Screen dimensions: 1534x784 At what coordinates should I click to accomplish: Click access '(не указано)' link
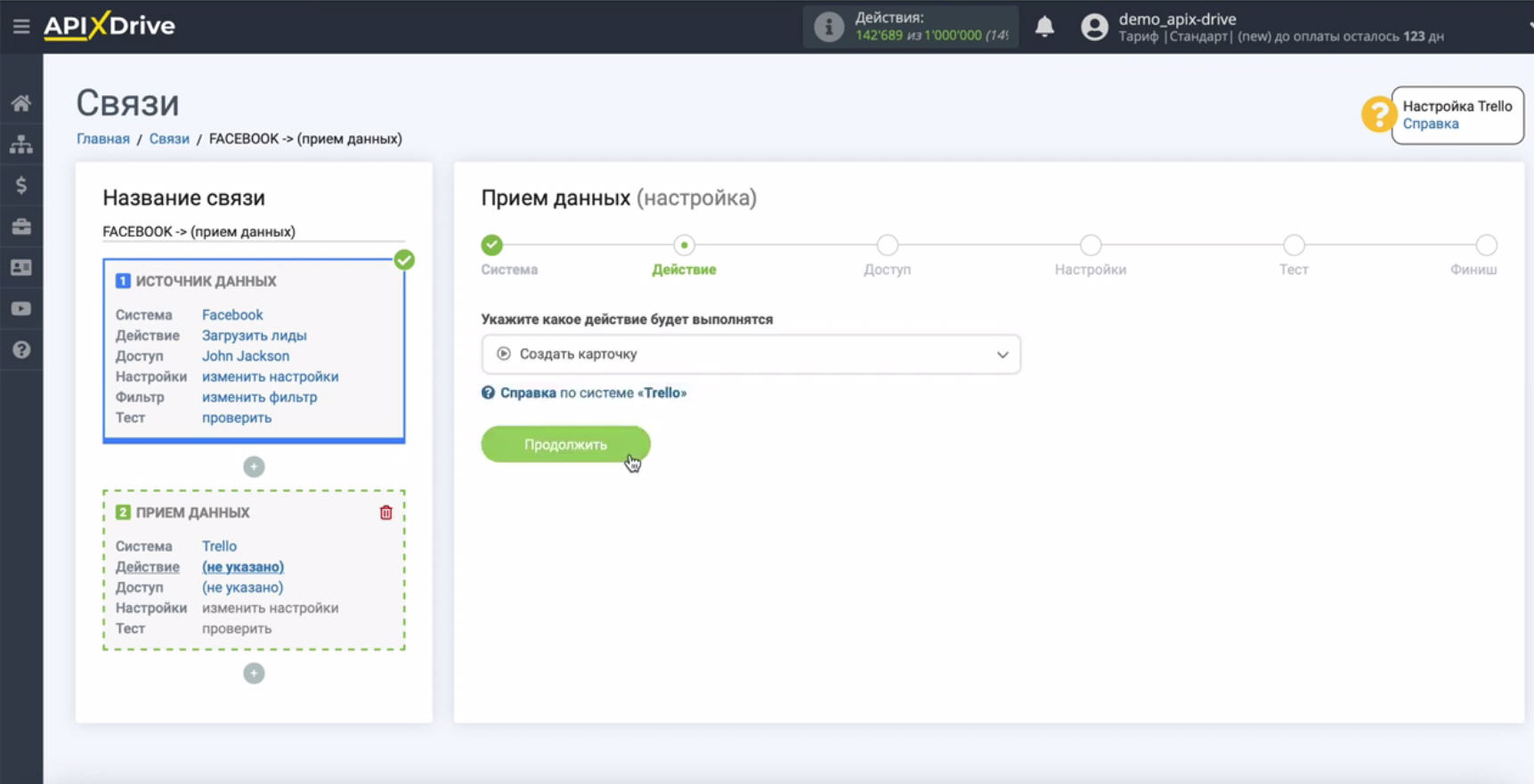point(242,587)
